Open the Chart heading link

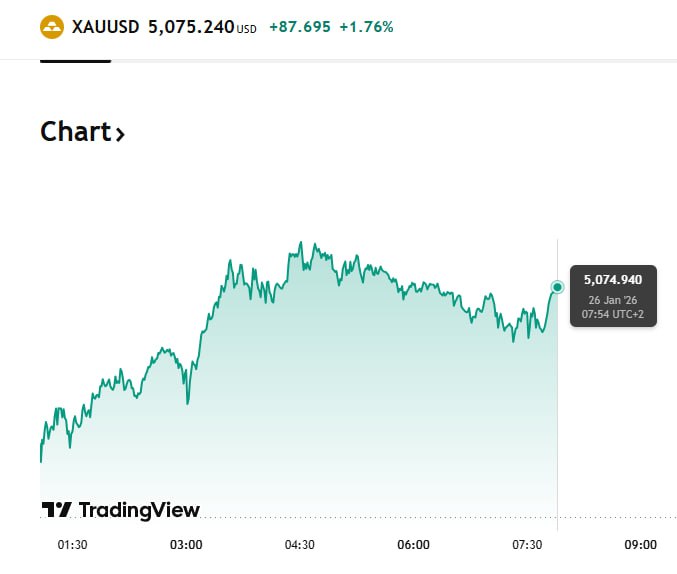[x=75, y=132]
